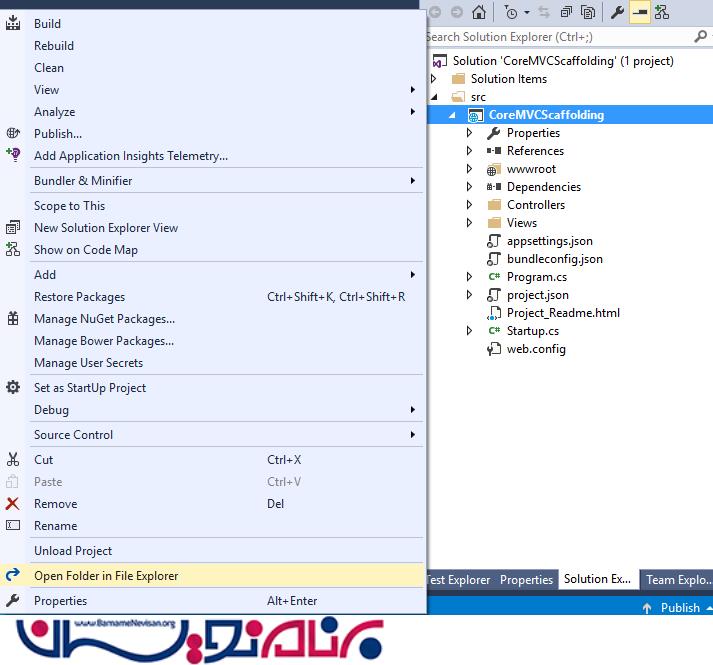Click the Pending Changes Filter clock icon
The width and height of the screenshot is (713, 665).
click(511, 12)
